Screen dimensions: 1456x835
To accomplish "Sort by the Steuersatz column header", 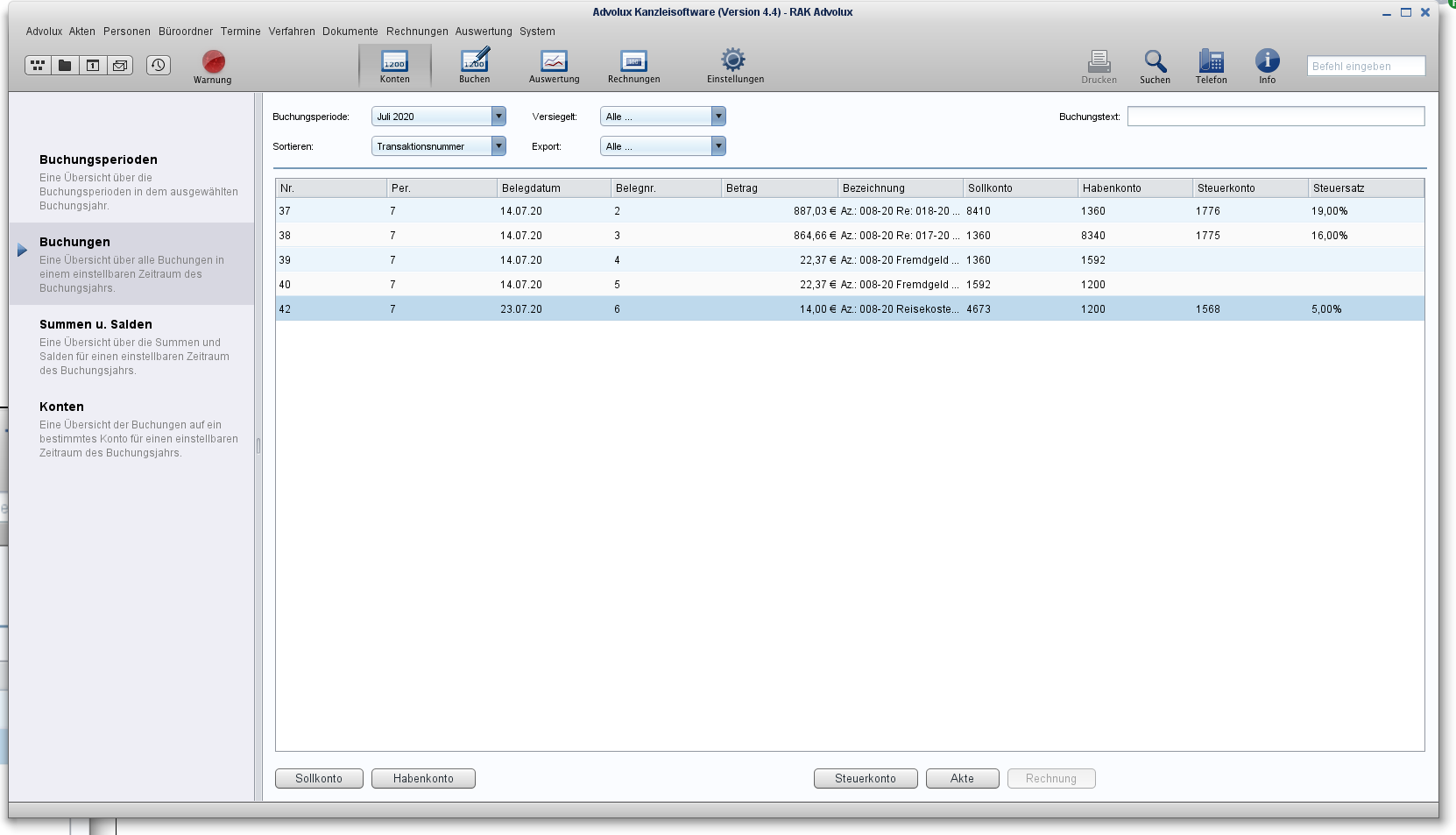I will (1366, 188).
